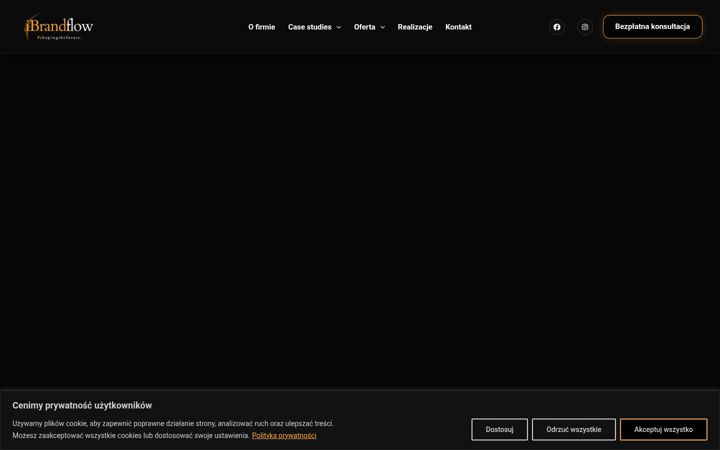
Task: Go to the Realizacje page
Action: 415,27
